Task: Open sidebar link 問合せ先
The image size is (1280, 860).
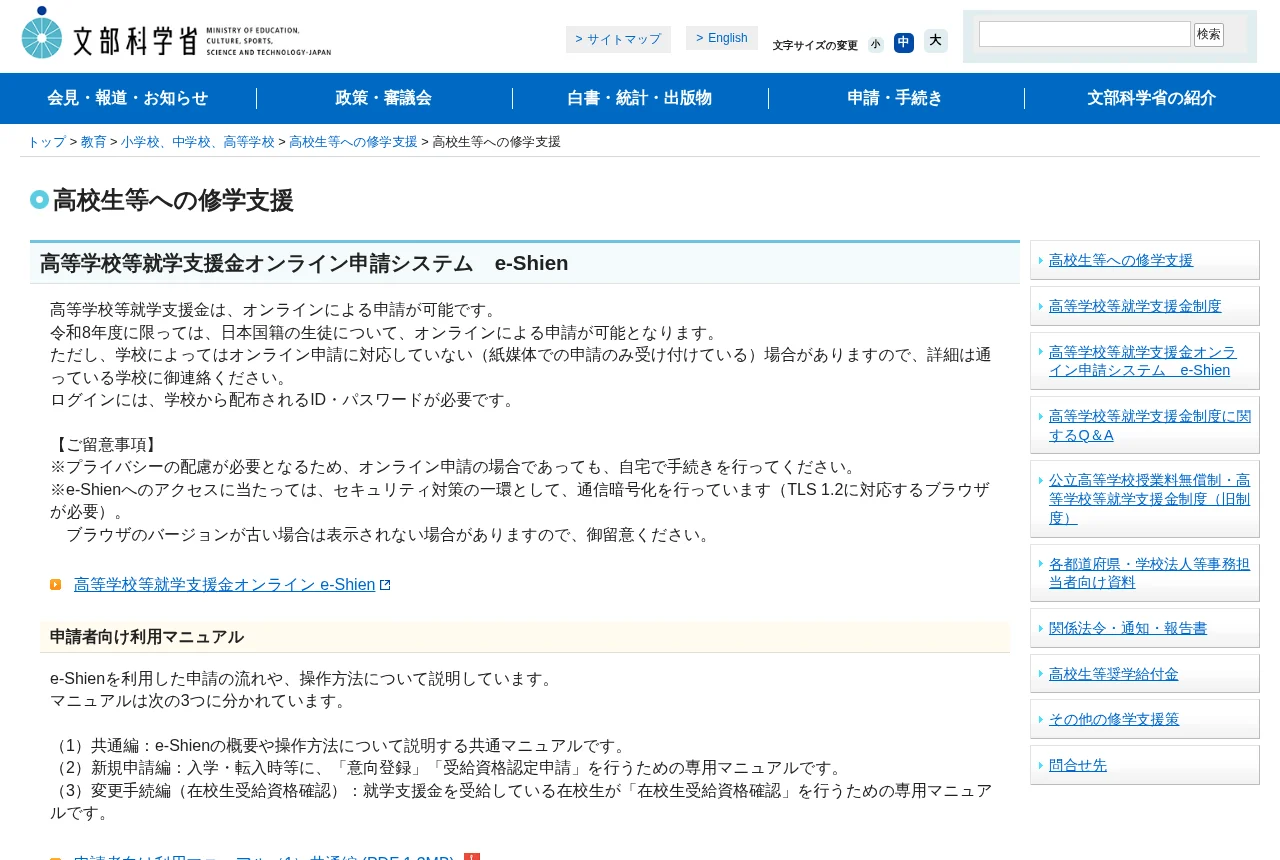Action: tap(1078, 765)
